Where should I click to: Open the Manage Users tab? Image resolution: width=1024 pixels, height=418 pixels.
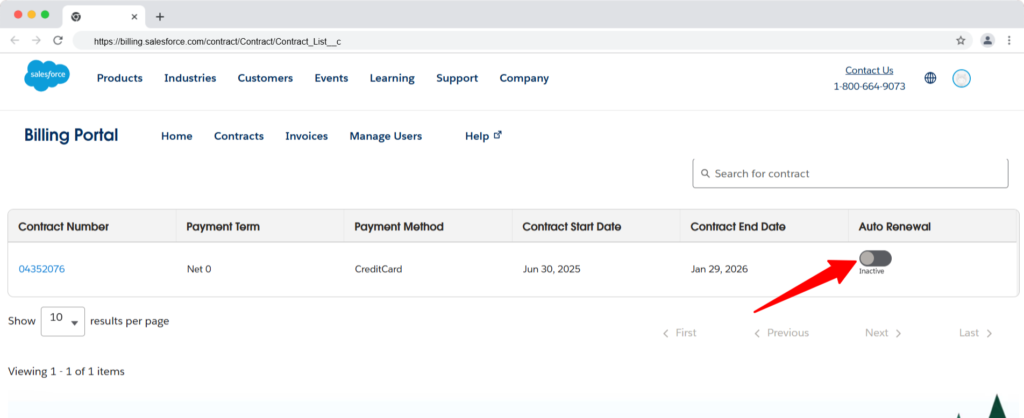tap(386, 136)
